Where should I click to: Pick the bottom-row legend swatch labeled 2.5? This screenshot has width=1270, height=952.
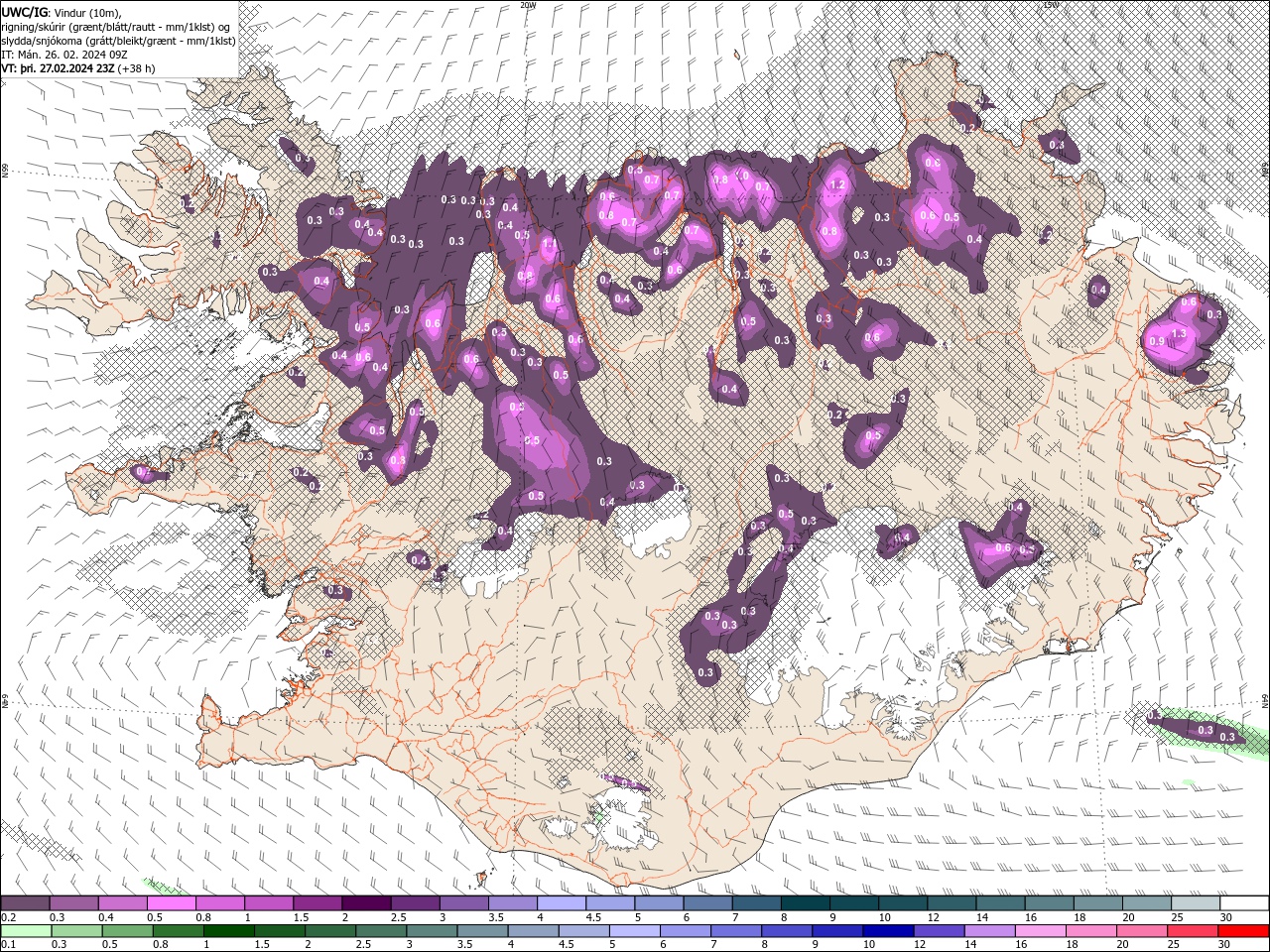(380, 931)
